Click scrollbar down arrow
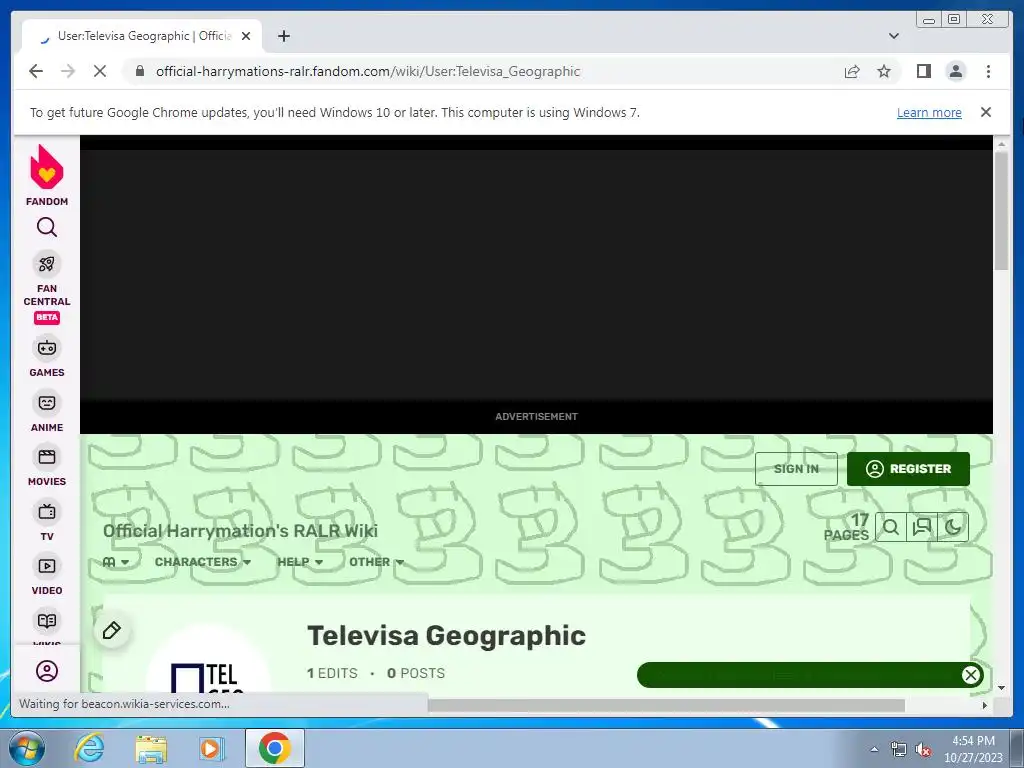 [1001, 687]
